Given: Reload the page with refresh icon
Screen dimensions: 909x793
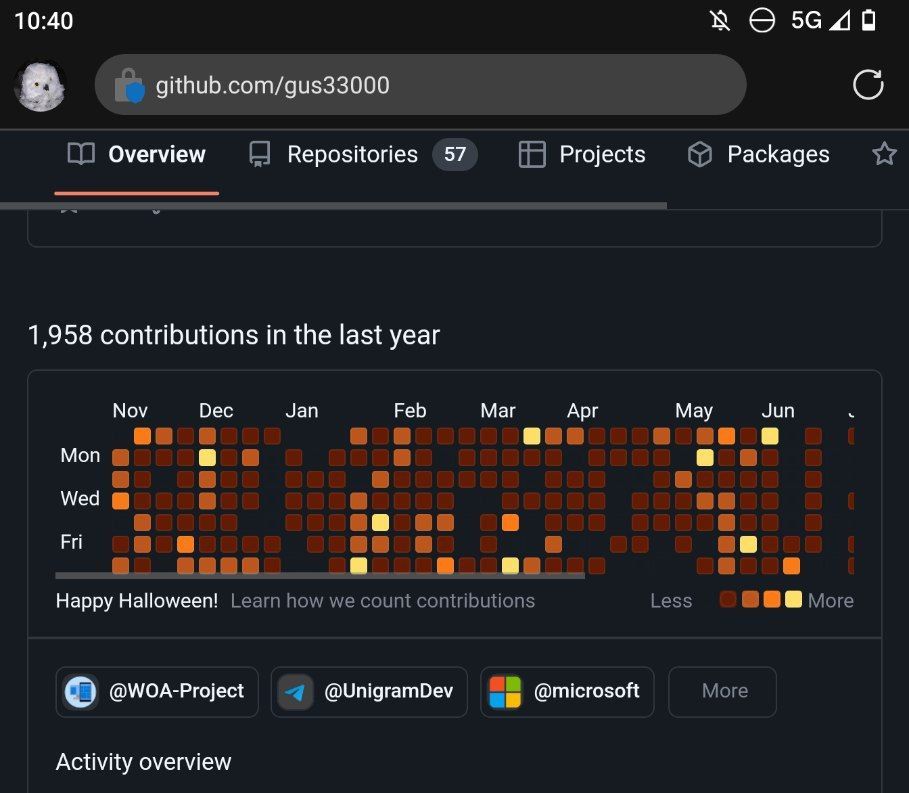Looking at the screenshot, I should (x=867, y=85).
